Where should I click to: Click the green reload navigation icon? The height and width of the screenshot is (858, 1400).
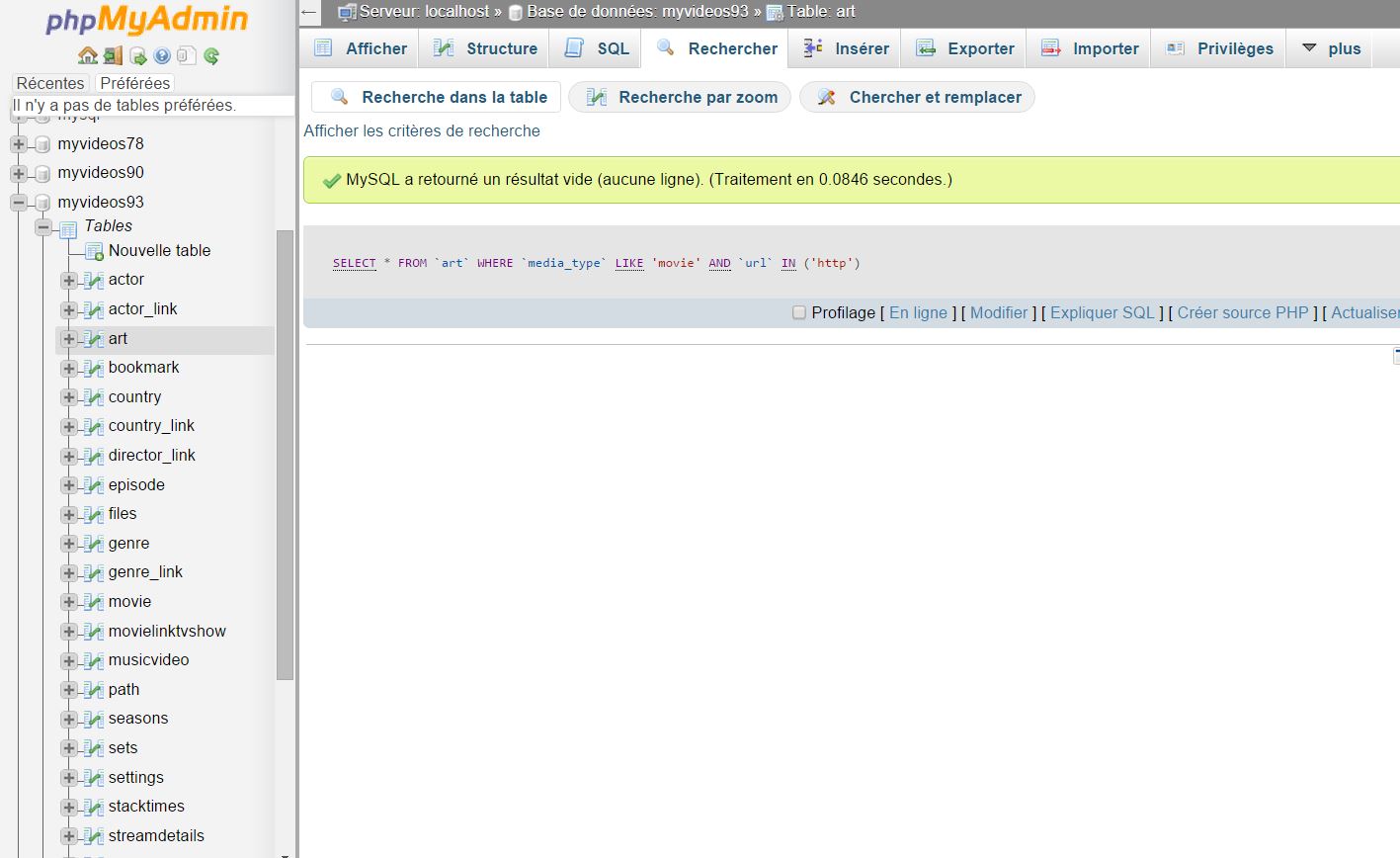click(211, 55)
